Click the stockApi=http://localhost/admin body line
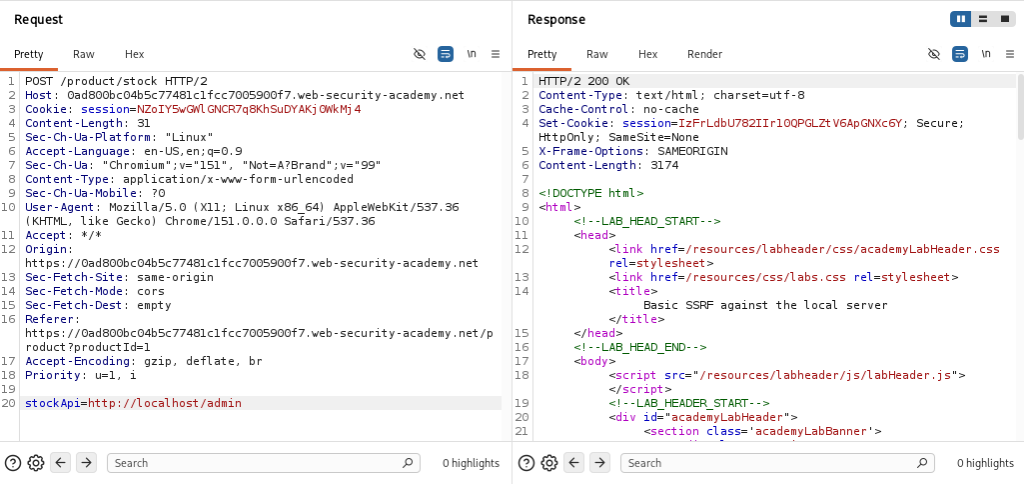 click(x=133, y=403)
